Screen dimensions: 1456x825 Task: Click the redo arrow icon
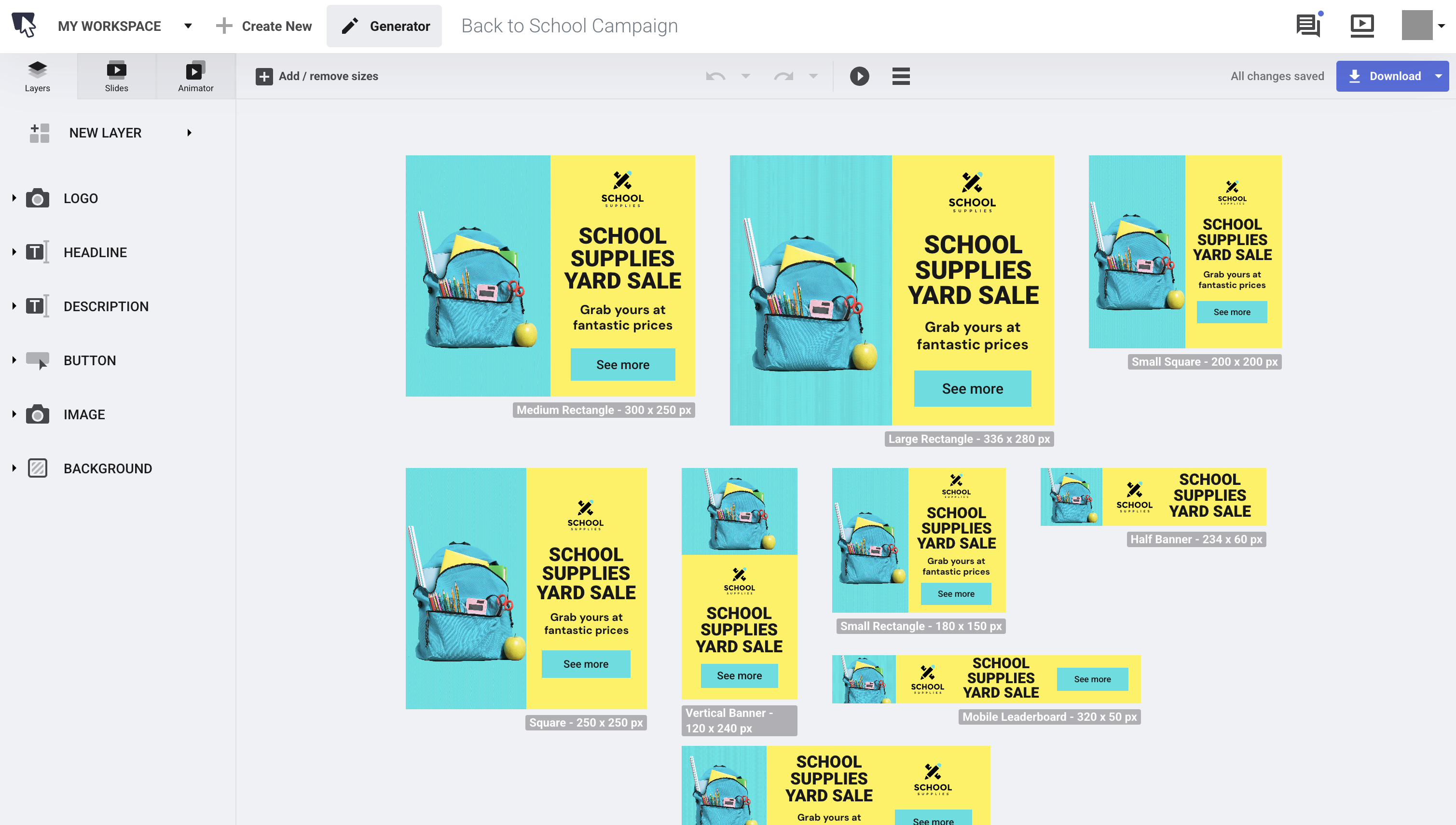click(783, 76)
